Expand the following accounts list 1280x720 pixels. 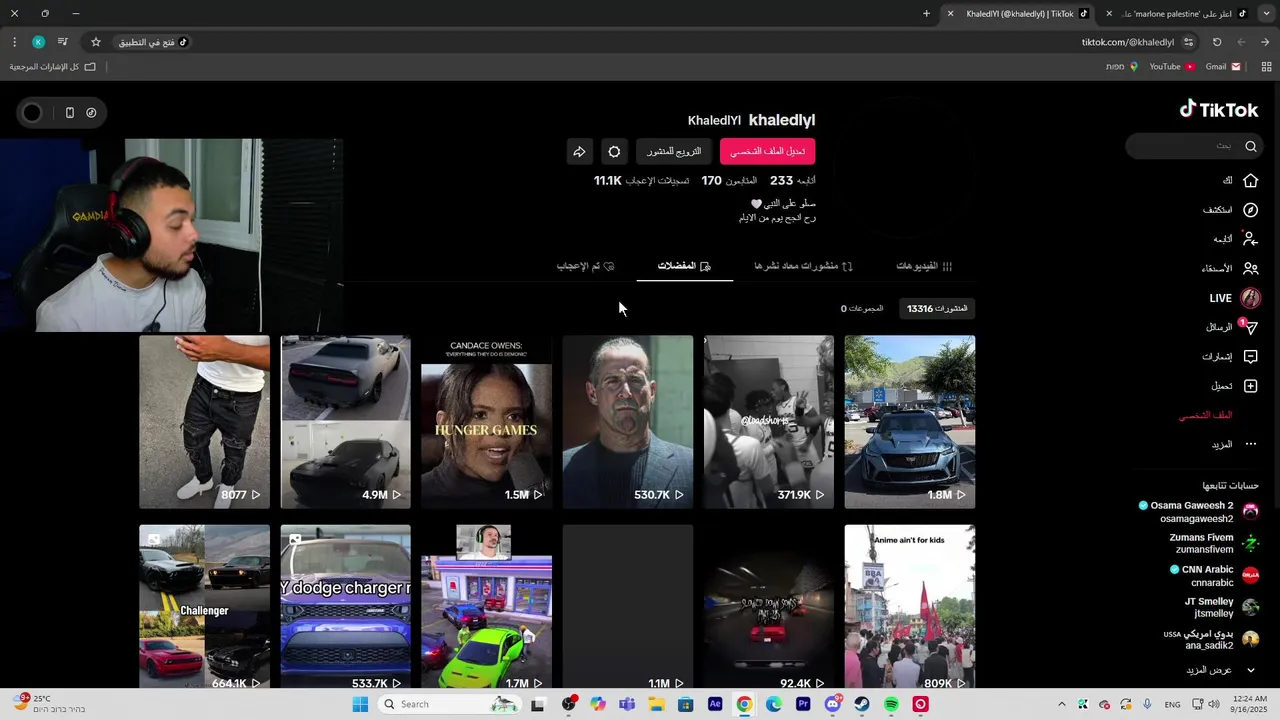[1222, 670]
